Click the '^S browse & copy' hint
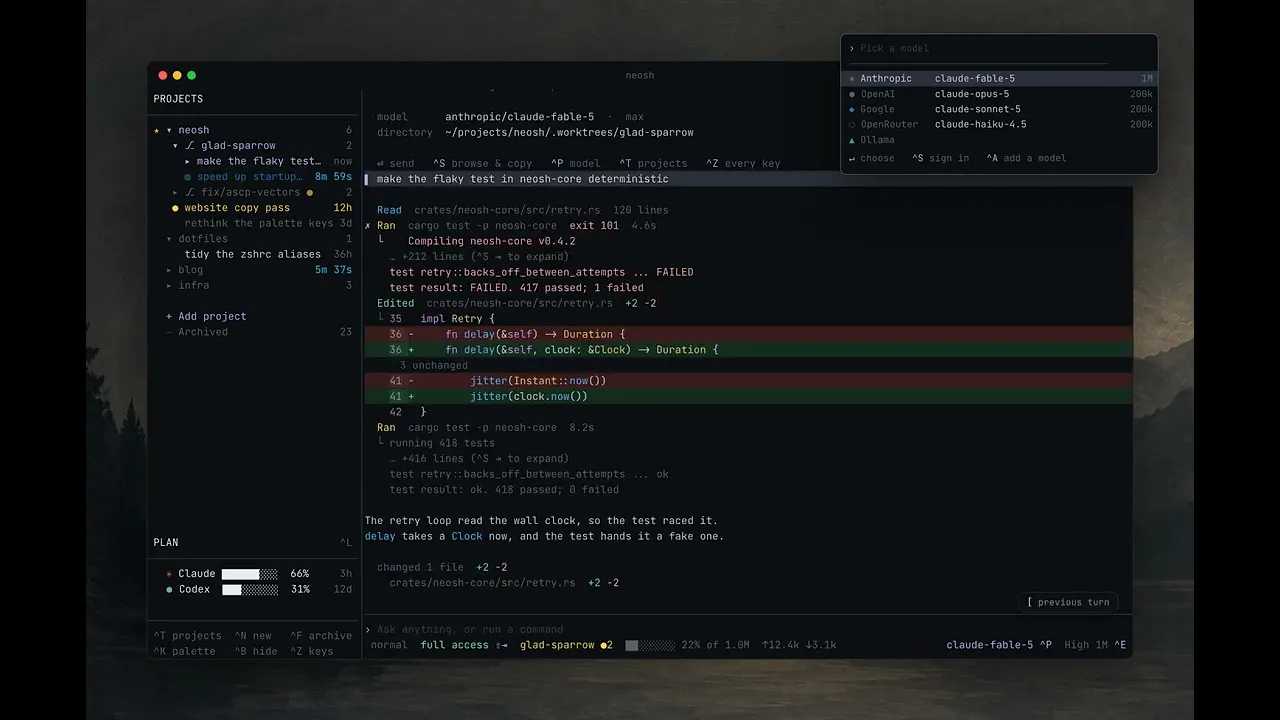The image size is (1280, 720). pyautogui.click(x=482, y=164)
